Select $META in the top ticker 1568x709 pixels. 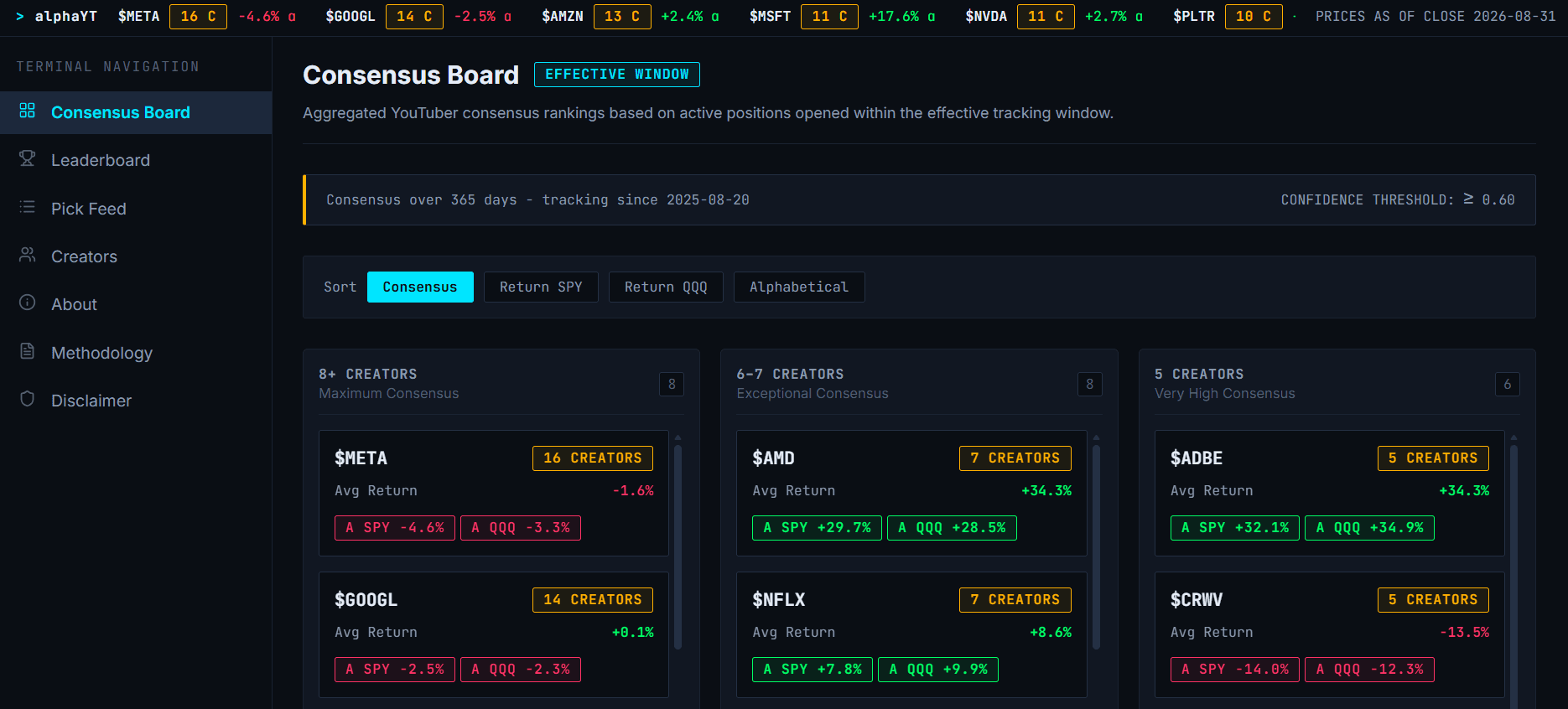click(x=138, y=16)
